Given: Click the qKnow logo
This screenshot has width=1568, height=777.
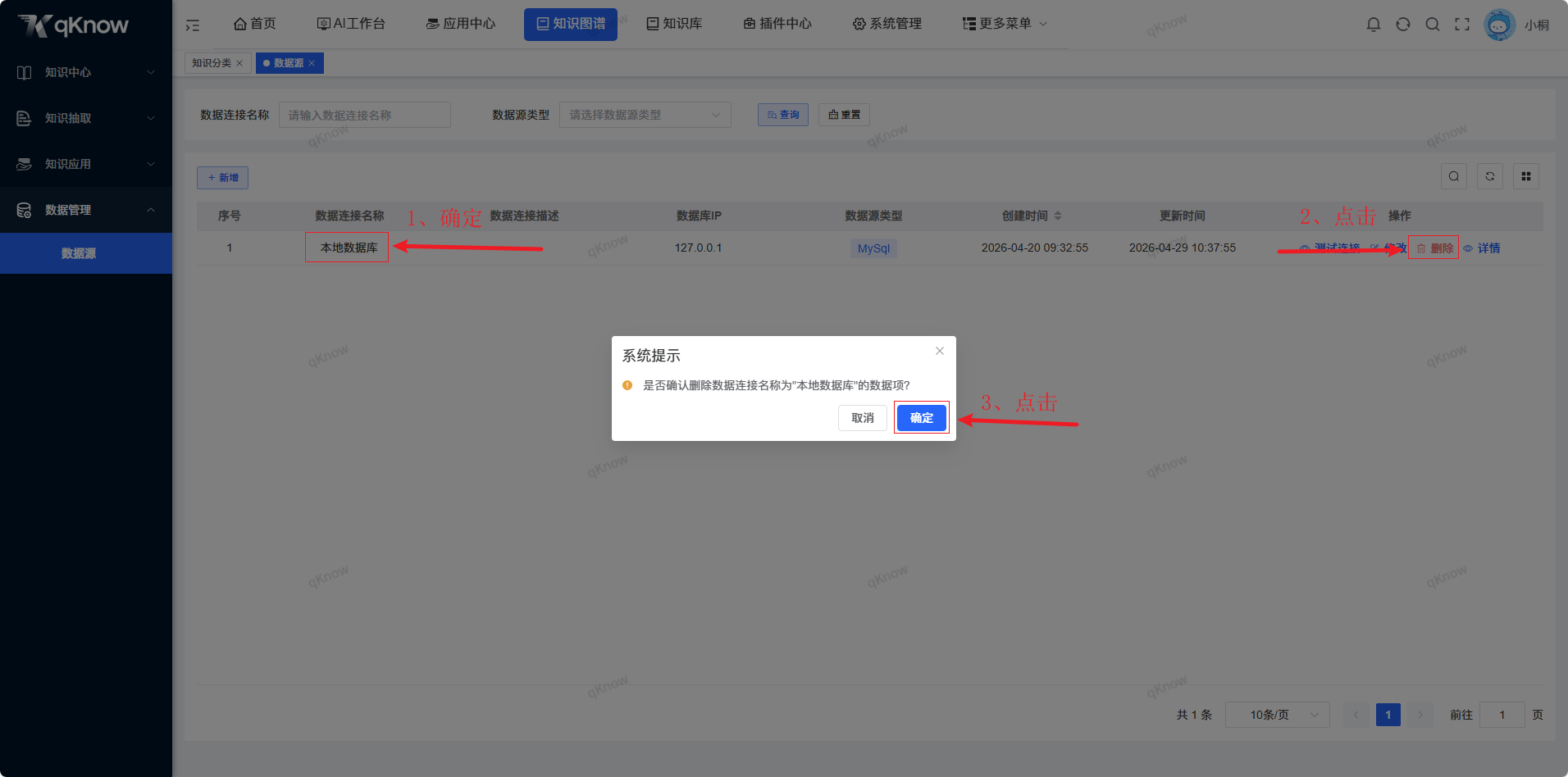Looking at the screenshot, I should (74, 25).
